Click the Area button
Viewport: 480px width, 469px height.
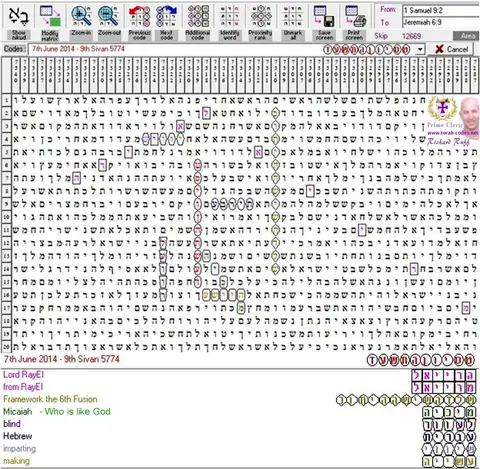(x=466, y=36)
